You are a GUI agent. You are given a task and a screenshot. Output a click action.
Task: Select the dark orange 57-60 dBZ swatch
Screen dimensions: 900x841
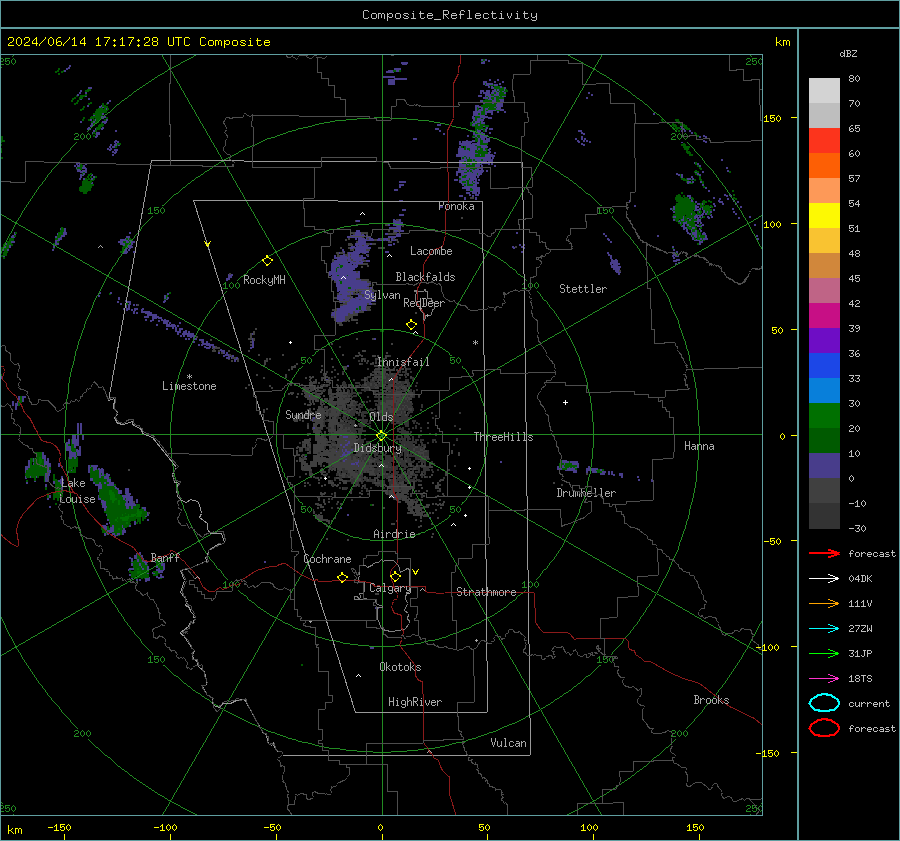click(x=824, y=166)
